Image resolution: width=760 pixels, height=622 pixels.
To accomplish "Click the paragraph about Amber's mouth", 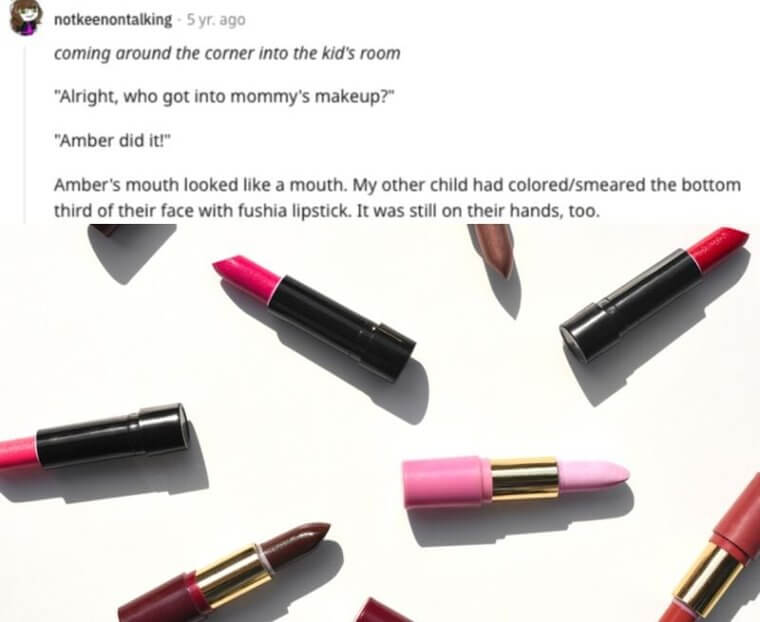I will point(397,198).
